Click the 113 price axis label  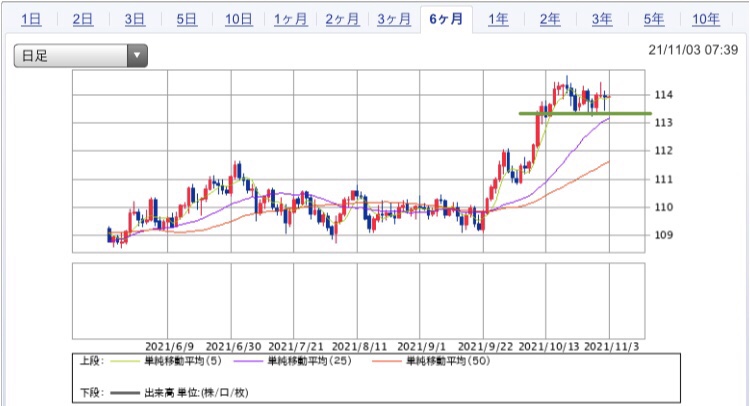pos(663,123)
